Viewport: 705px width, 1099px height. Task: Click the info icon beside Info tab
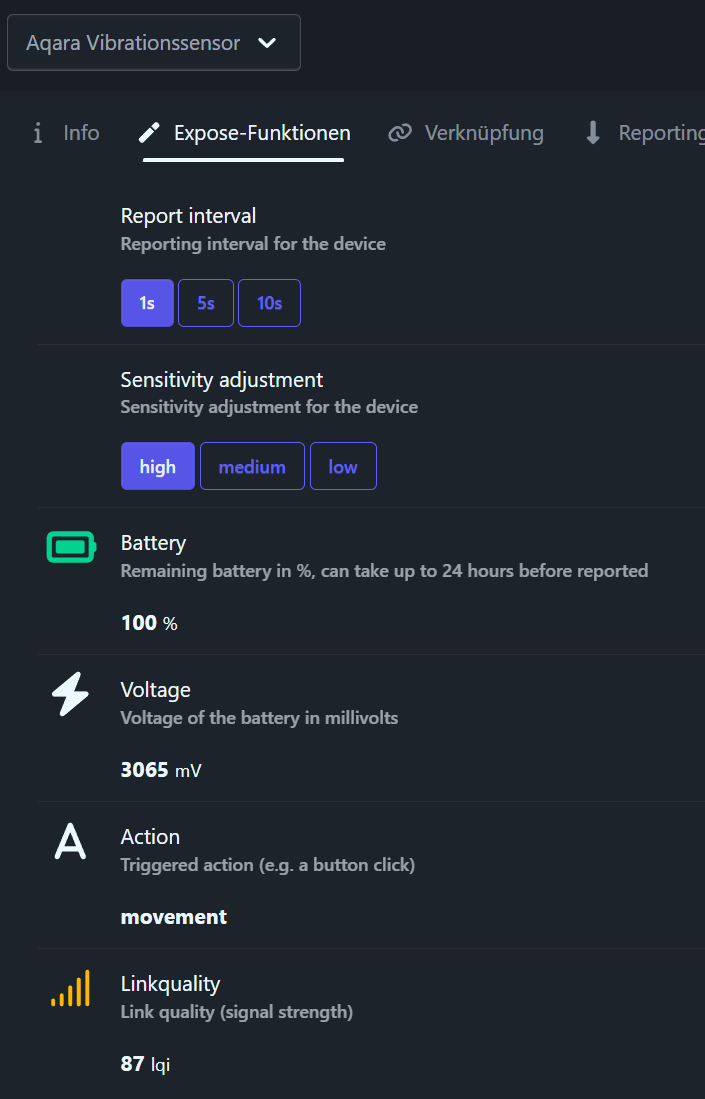[x=38, y=133]
